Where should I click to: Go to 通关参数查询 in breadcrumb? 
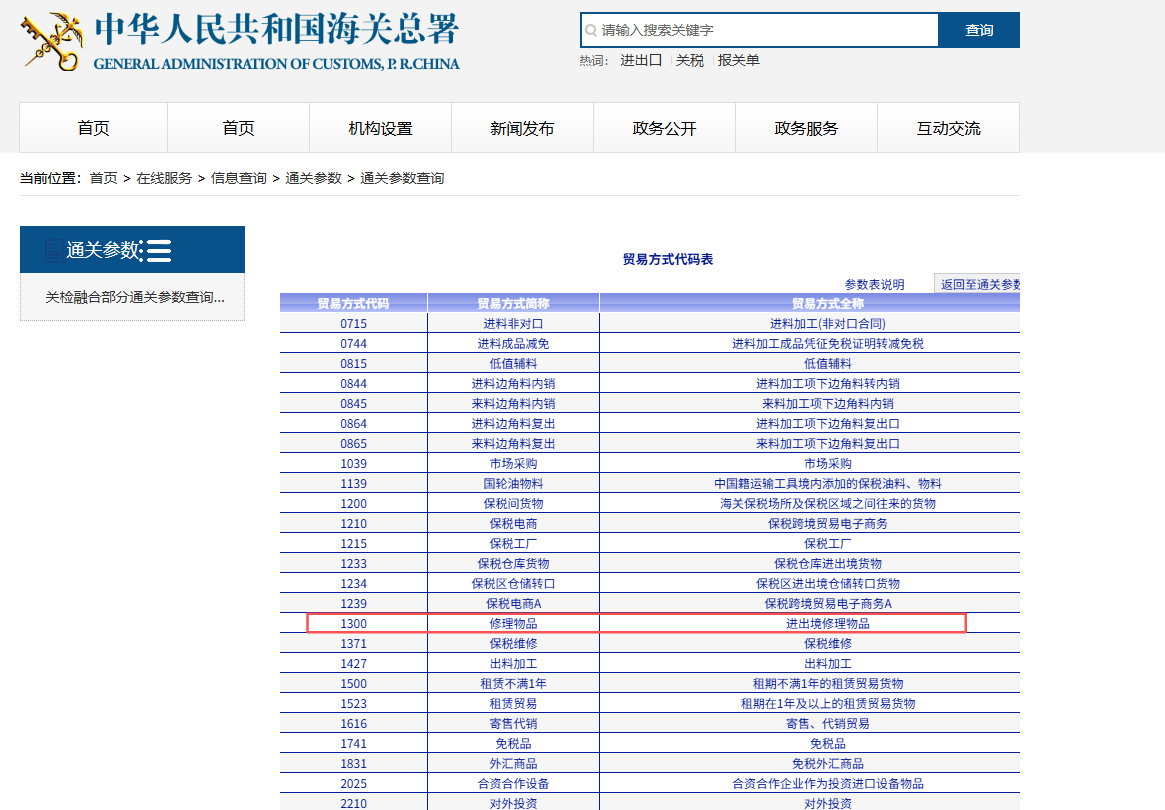402,178
